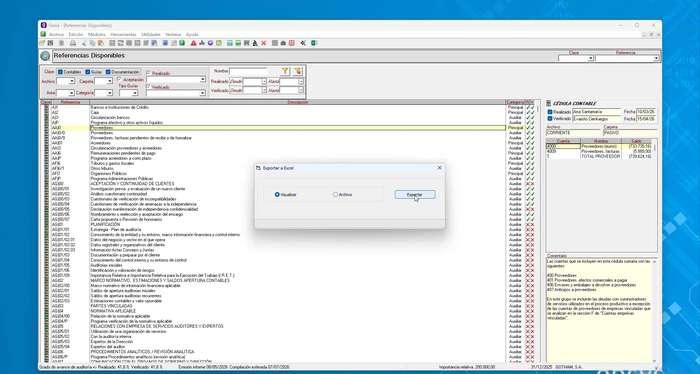Click the pink calendar-like toolbar icon
The image size is (700, 374).
tap(292, 43)
